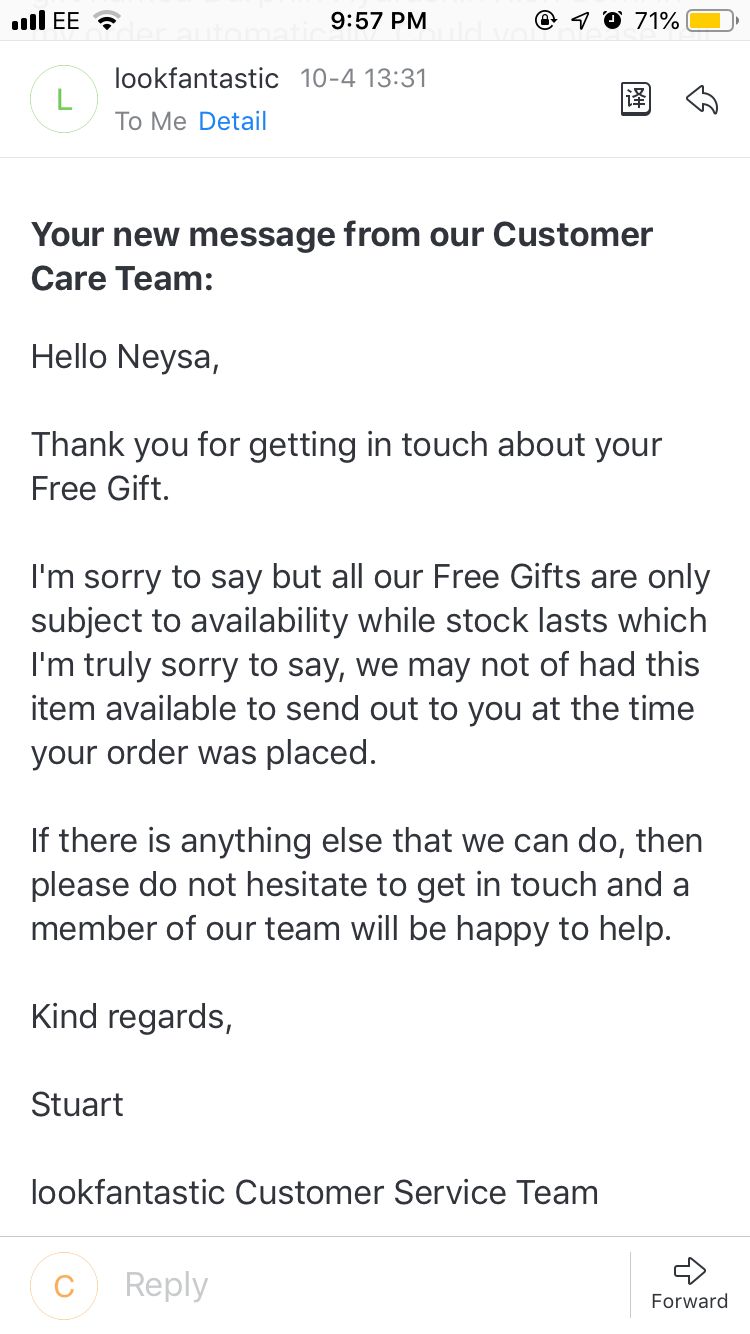Tap the reply arrow icon in header
Image resolution: width=750 pixels, height=1334 pixels.
[x=702, y=99]
